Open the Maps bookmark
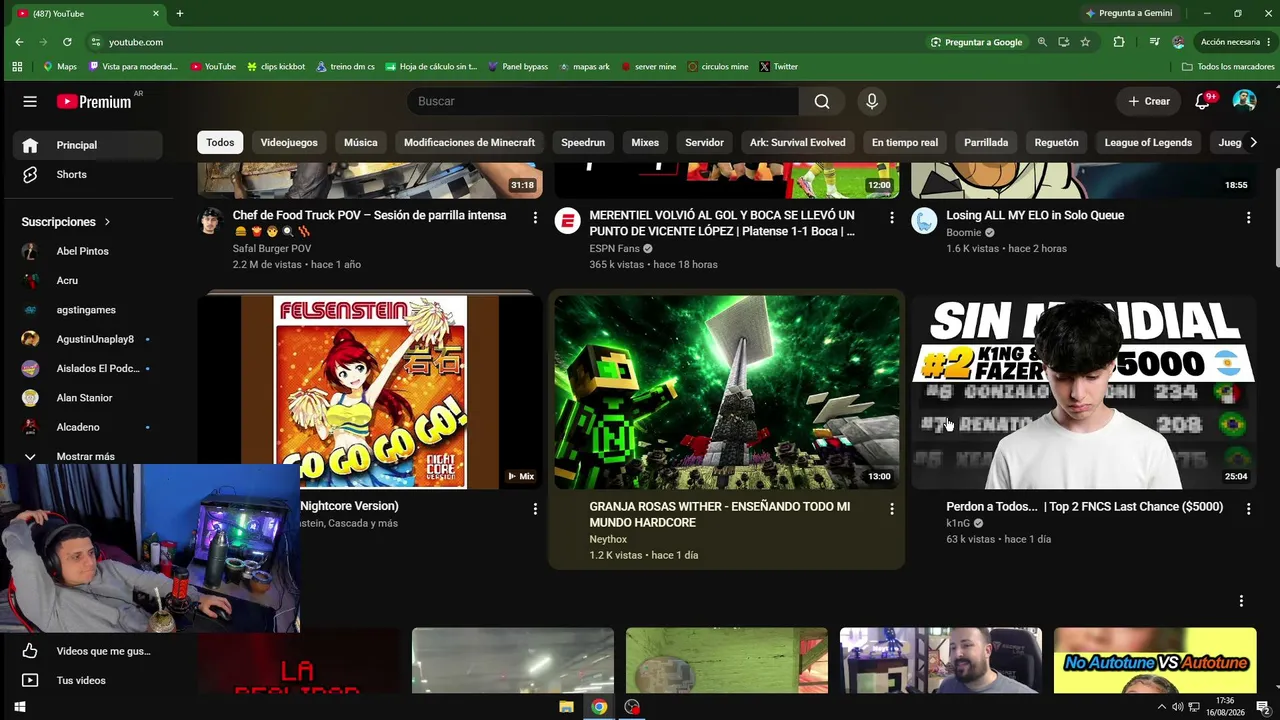The width and height of the screenshot is (1280, 720). (x=60, y=67)
